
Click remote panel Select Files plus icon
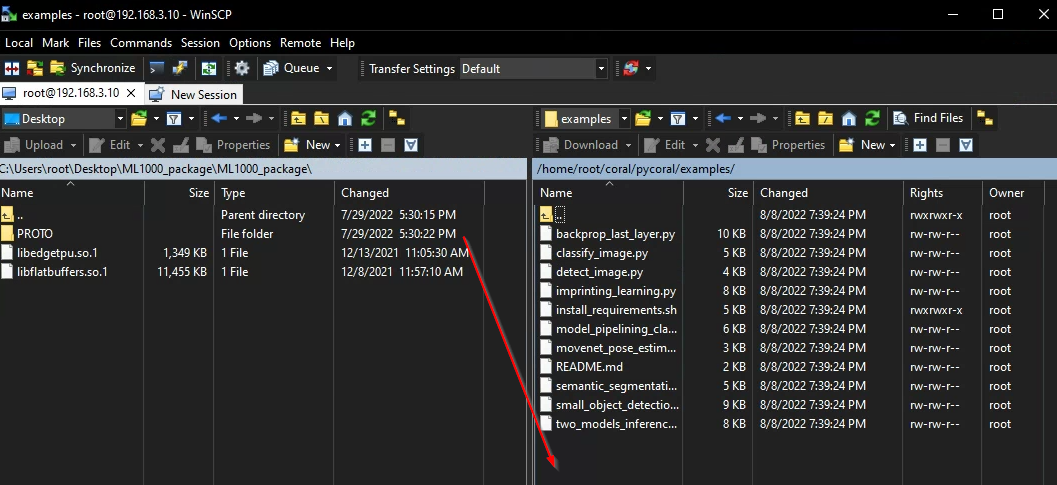(920, 145)
